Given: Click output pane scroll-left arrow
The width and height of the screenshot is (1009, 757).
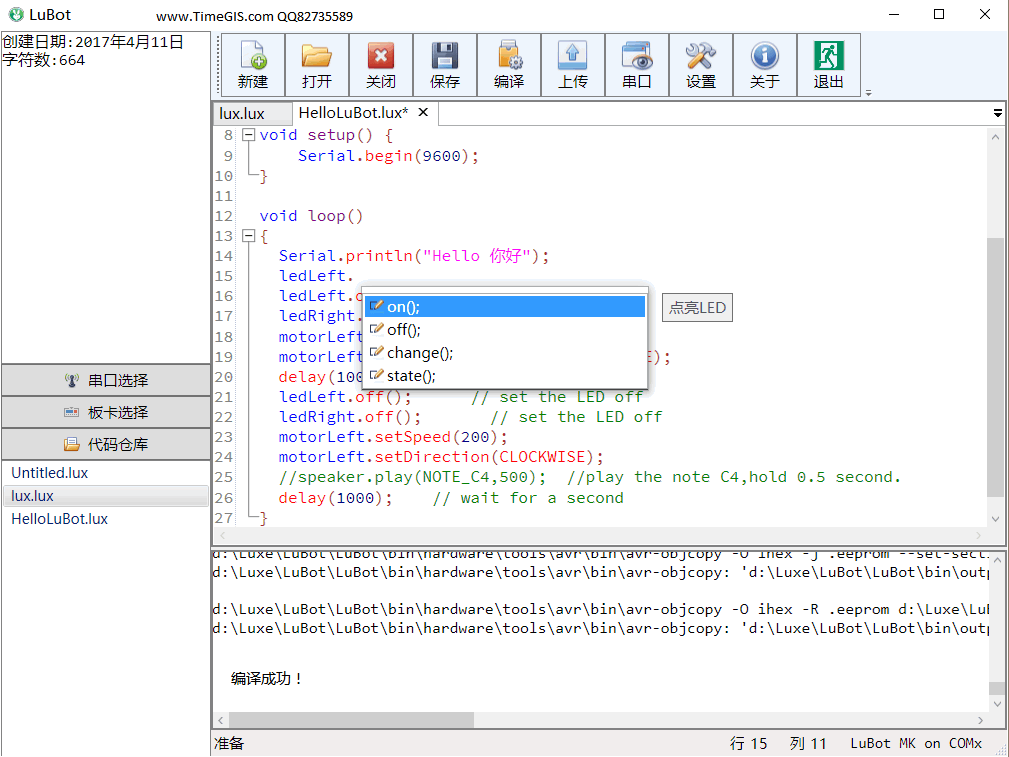Looking at the screenshot, I should click(x=221, y=720).
